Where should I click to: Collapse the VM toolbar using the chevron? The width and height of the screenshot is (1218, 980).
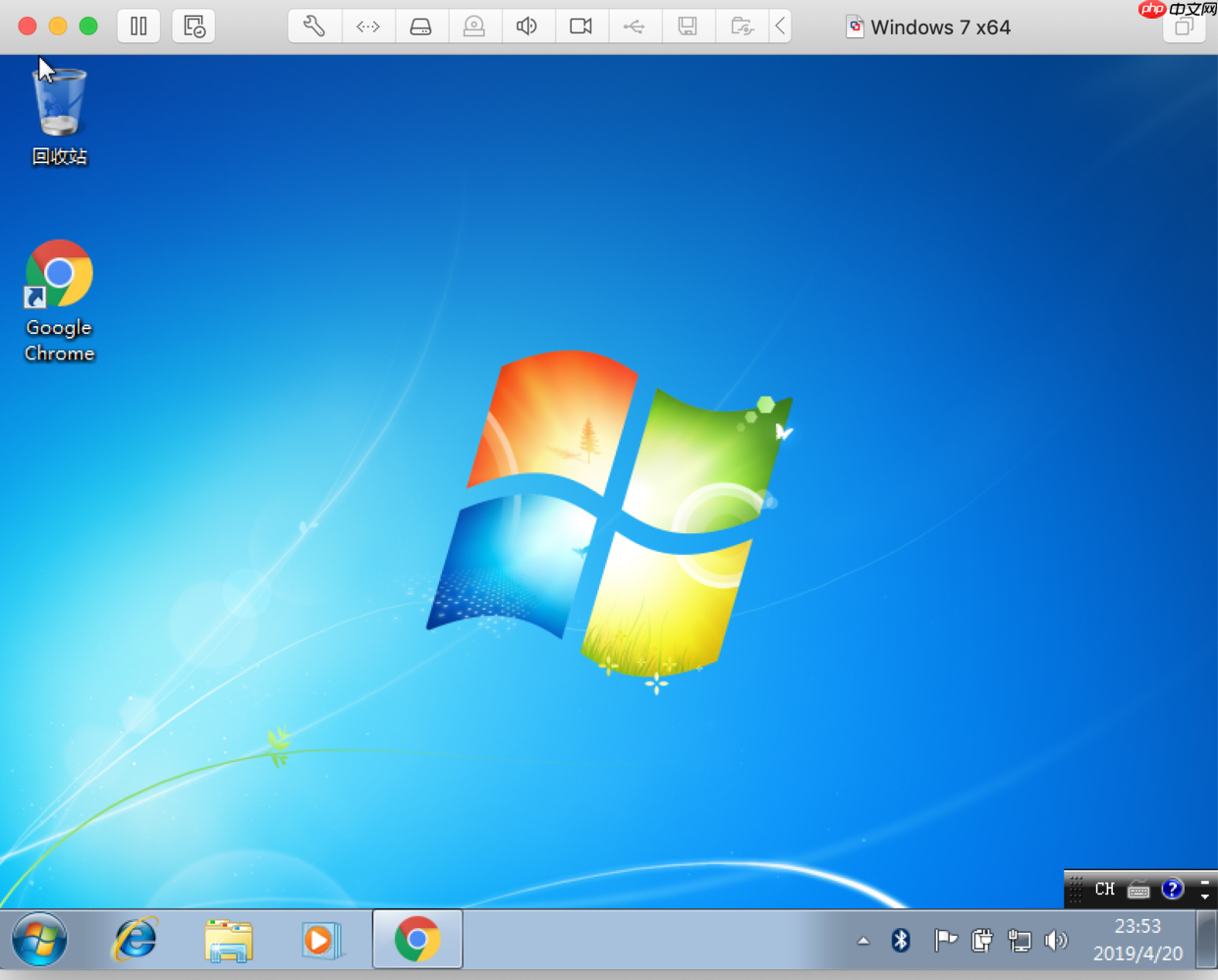click(780, 27)
